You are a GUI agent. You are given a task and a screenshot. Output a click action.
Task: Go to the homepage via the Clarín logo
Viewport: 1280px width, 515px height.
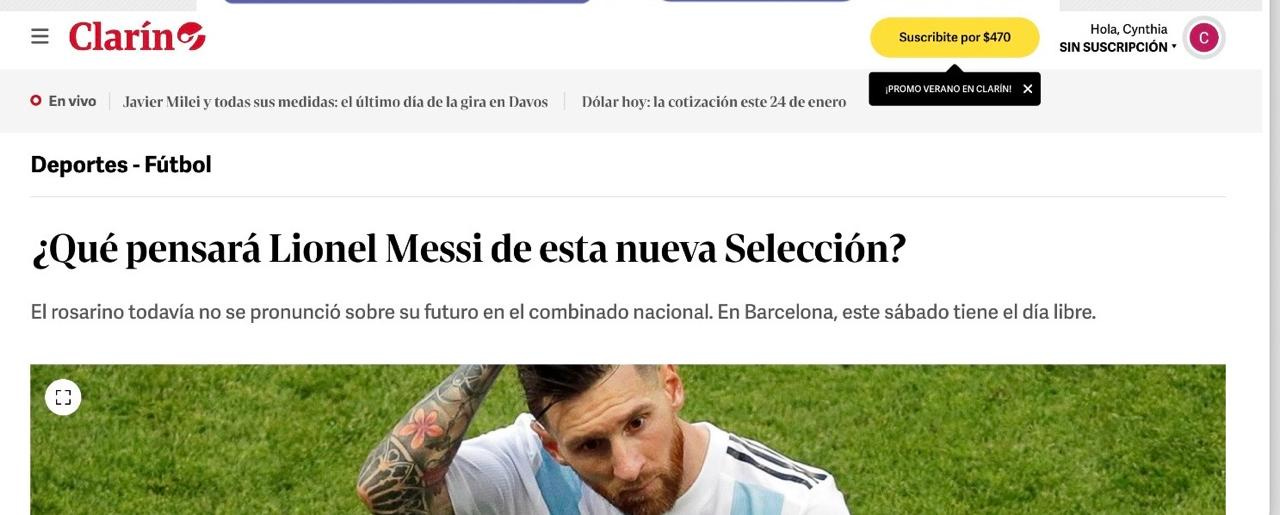point(137,37)
